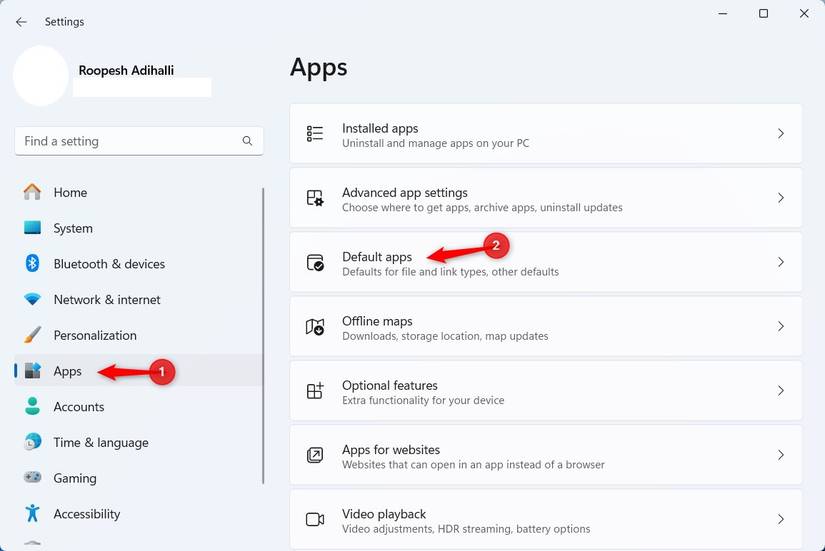
Task: Expand the Default apps chevron
Action: click(x=781, y=262)
